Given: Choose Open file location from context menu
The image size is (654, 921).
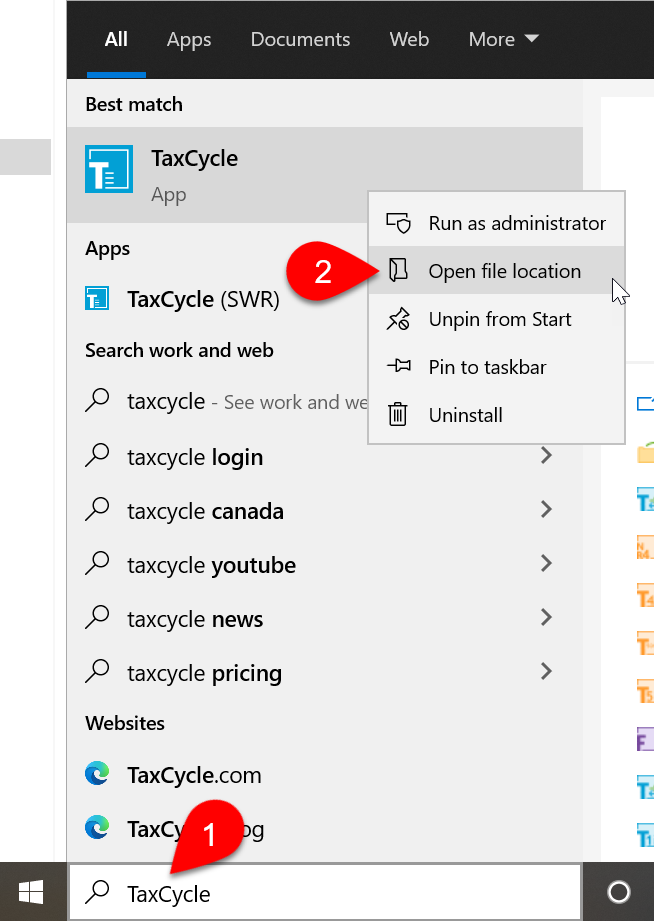Looking at the screenshot, I should (x=497, y=270).
